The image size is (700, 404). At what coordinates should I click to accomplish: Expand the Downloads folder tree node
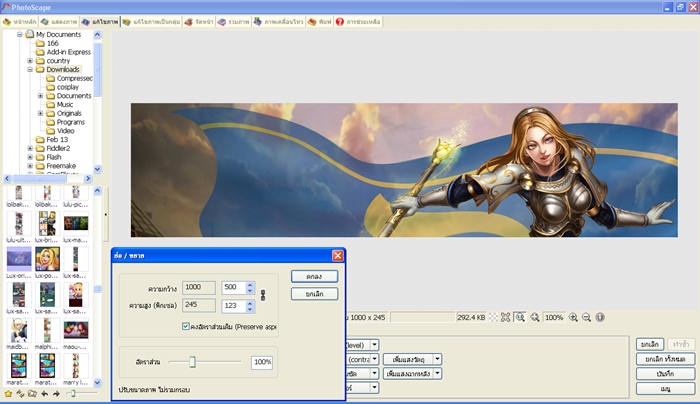click(x=30, y=69)
